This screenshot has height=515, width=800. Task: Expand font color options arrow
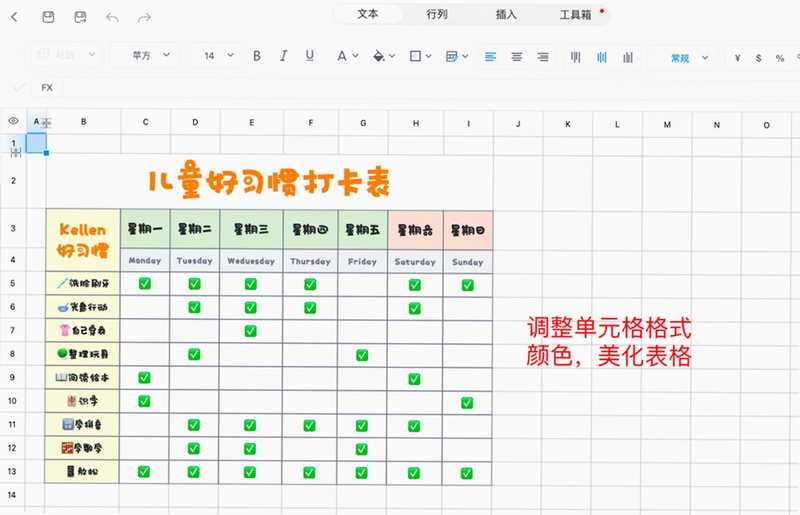(x=356, y=56)
